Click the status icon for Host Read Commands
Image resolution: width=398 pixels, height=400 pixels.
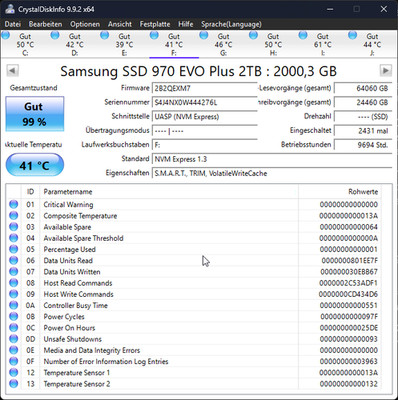point(14,283)
